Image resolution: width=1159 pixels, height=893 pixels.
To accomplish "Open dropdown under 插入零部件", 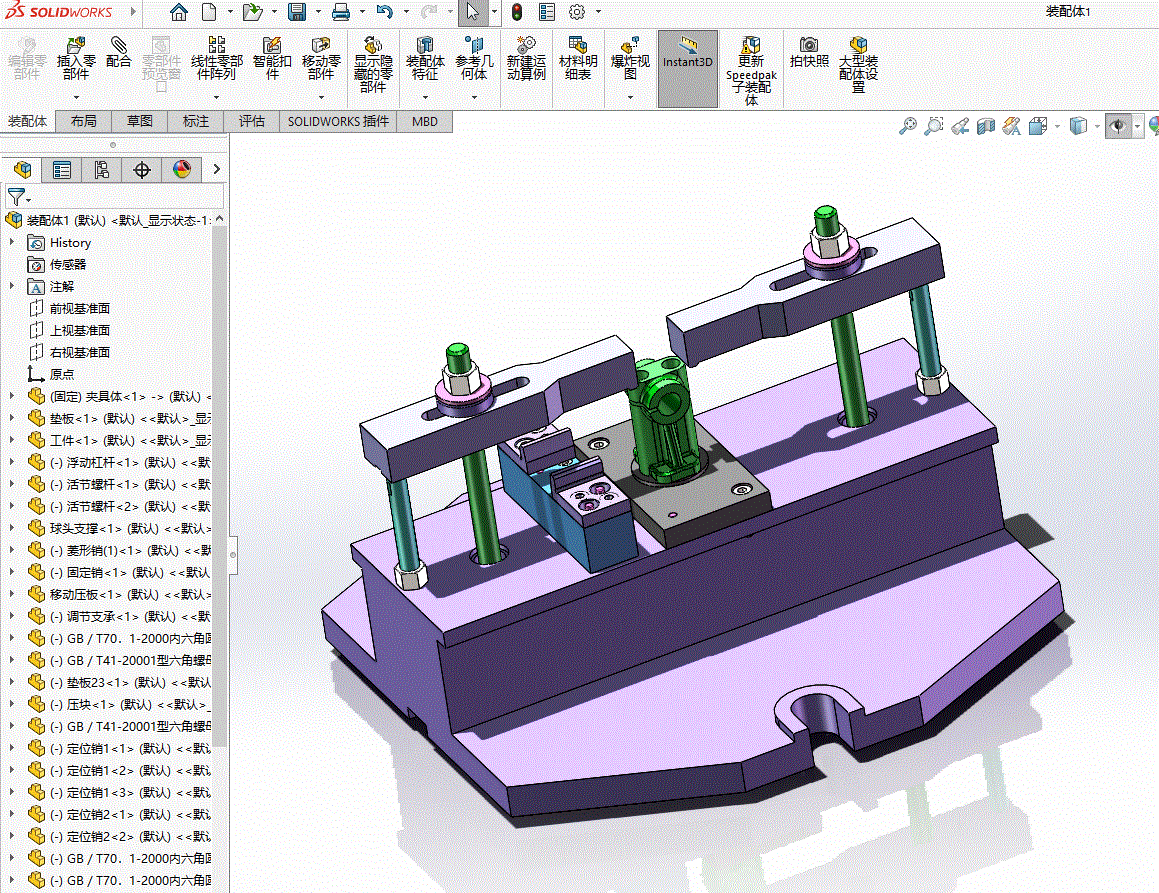I will pos(76,97).
